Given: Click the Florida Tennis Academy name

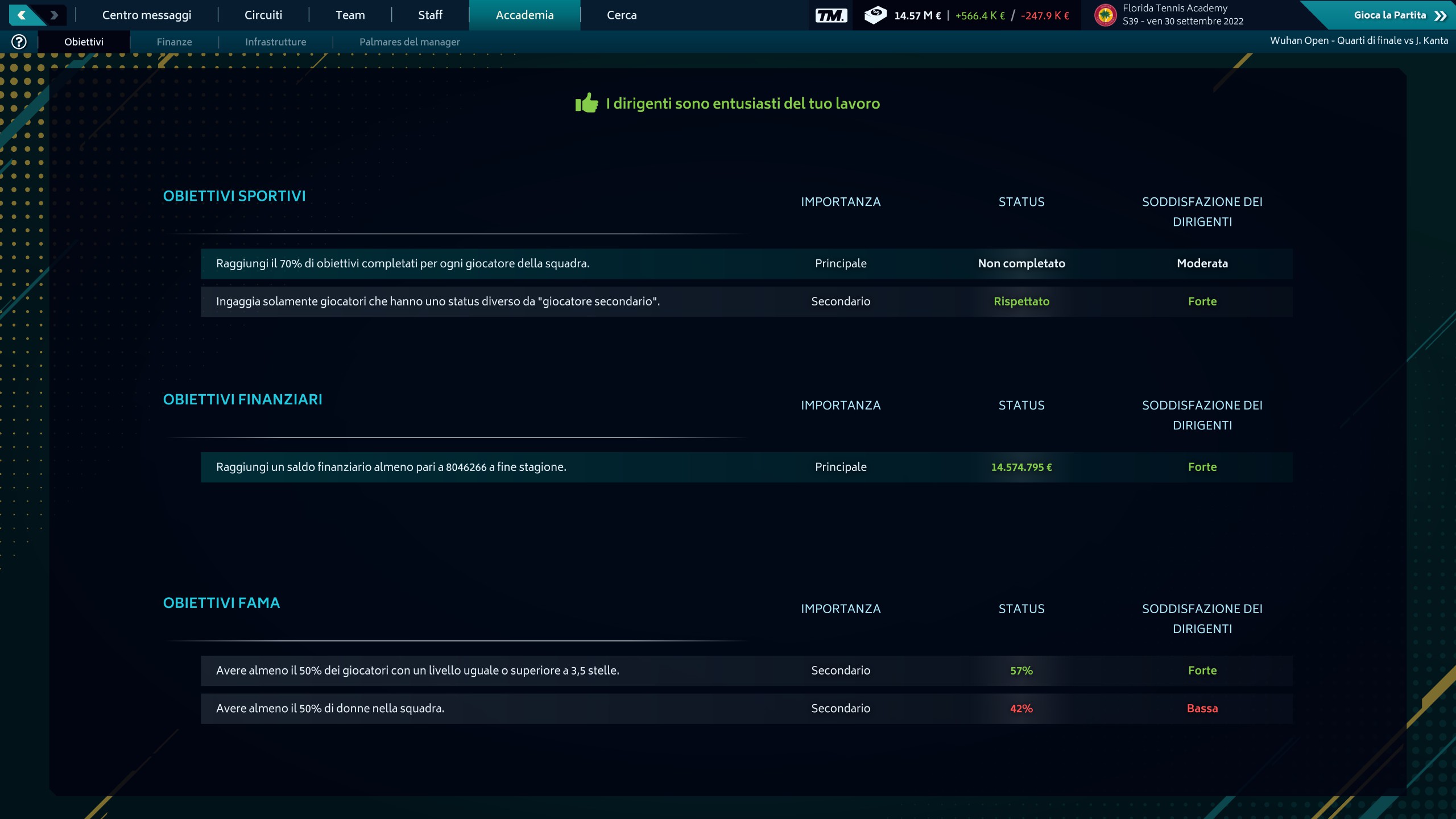Looking at the screenshot, I should [1175, 8].
